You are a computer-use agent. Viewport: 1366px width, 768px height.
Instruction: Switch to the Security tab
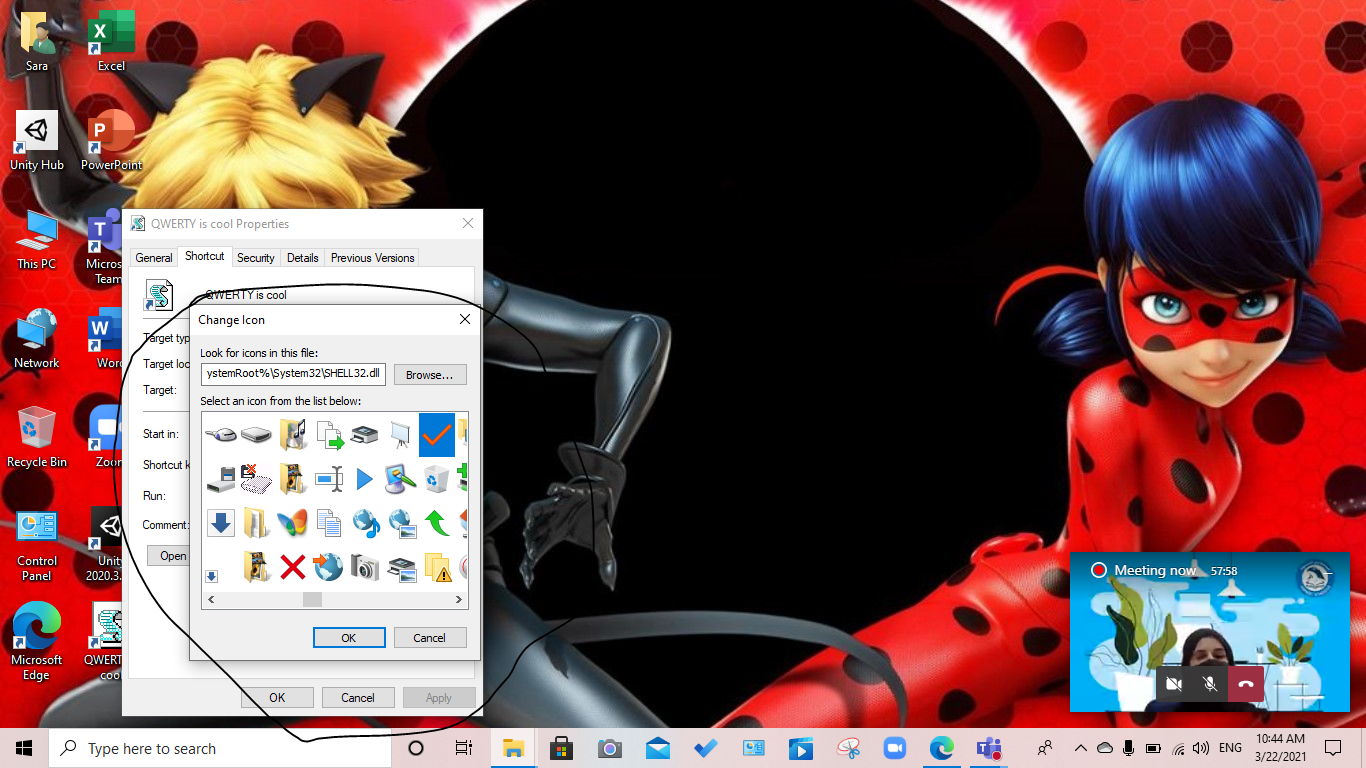click(x=256, y=258)
